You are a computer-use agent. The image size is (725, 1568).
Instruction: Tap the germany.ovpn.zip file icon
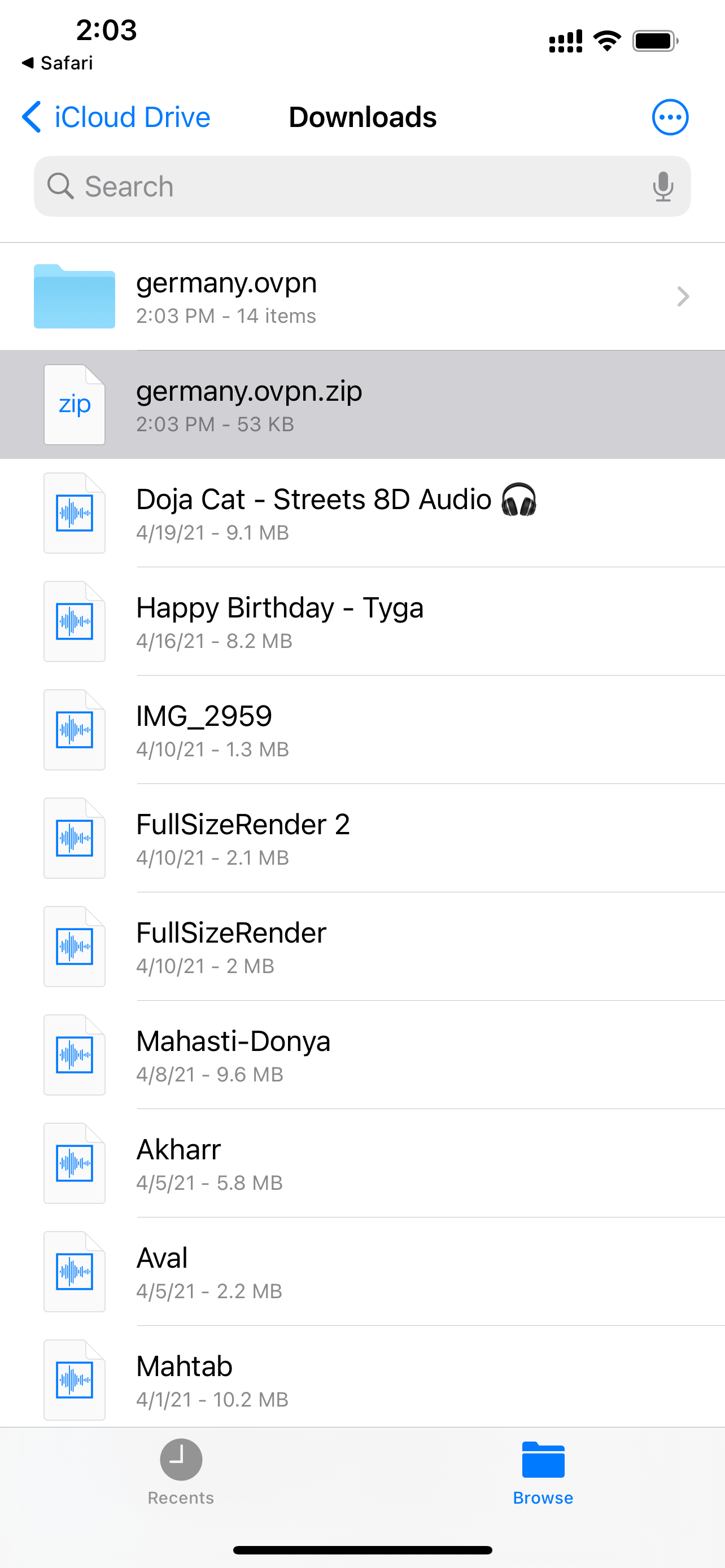75,405
